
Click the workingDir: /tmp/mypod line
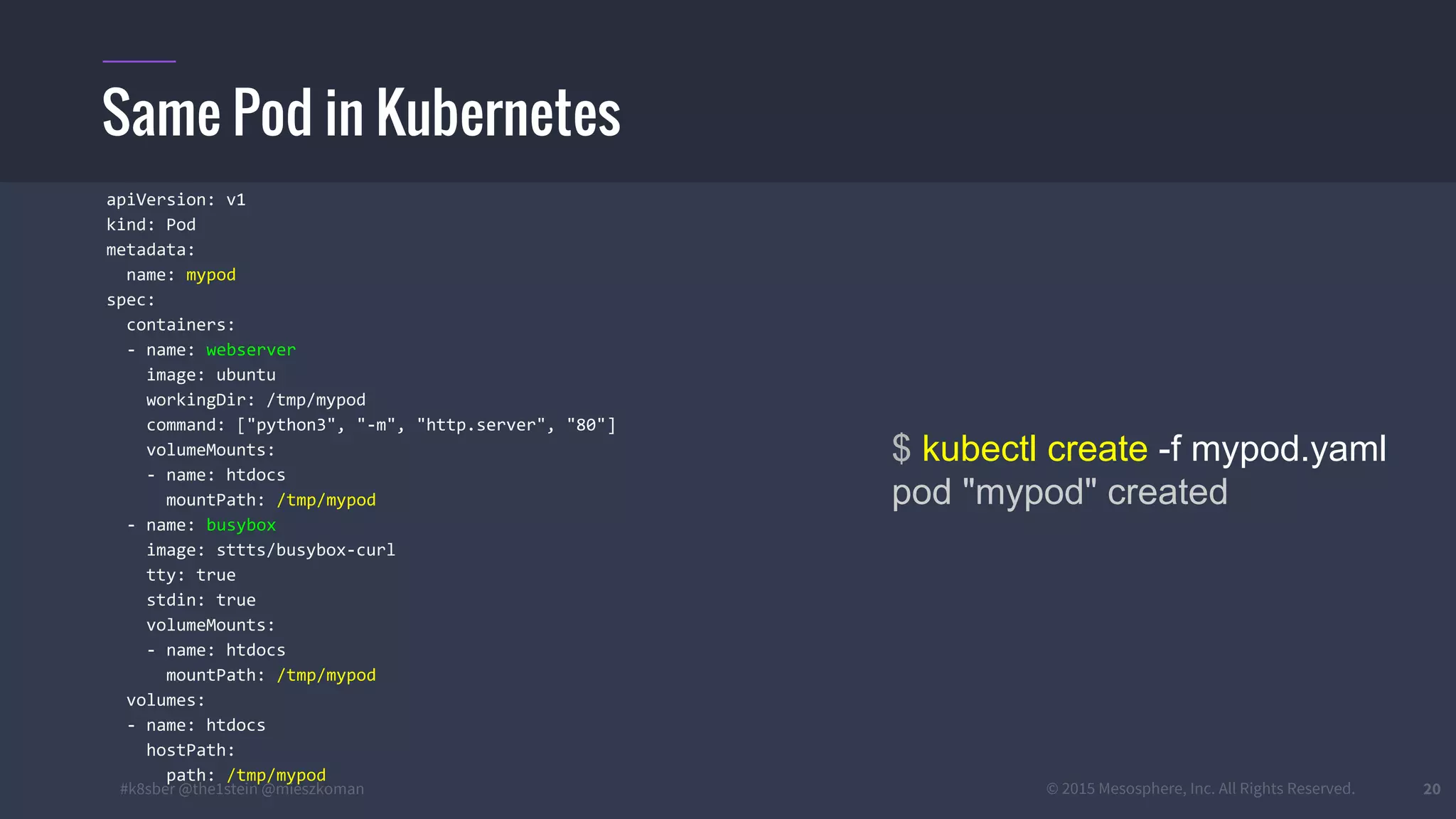coord(255,400)
